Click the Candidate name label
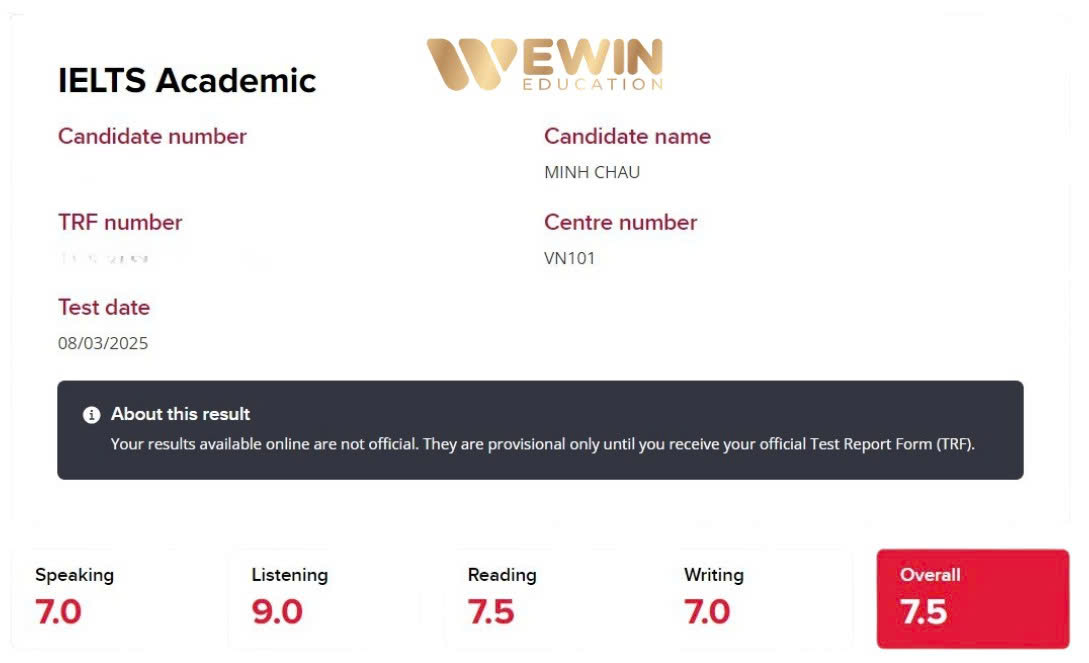1089x663 pixels. point(627,136)
